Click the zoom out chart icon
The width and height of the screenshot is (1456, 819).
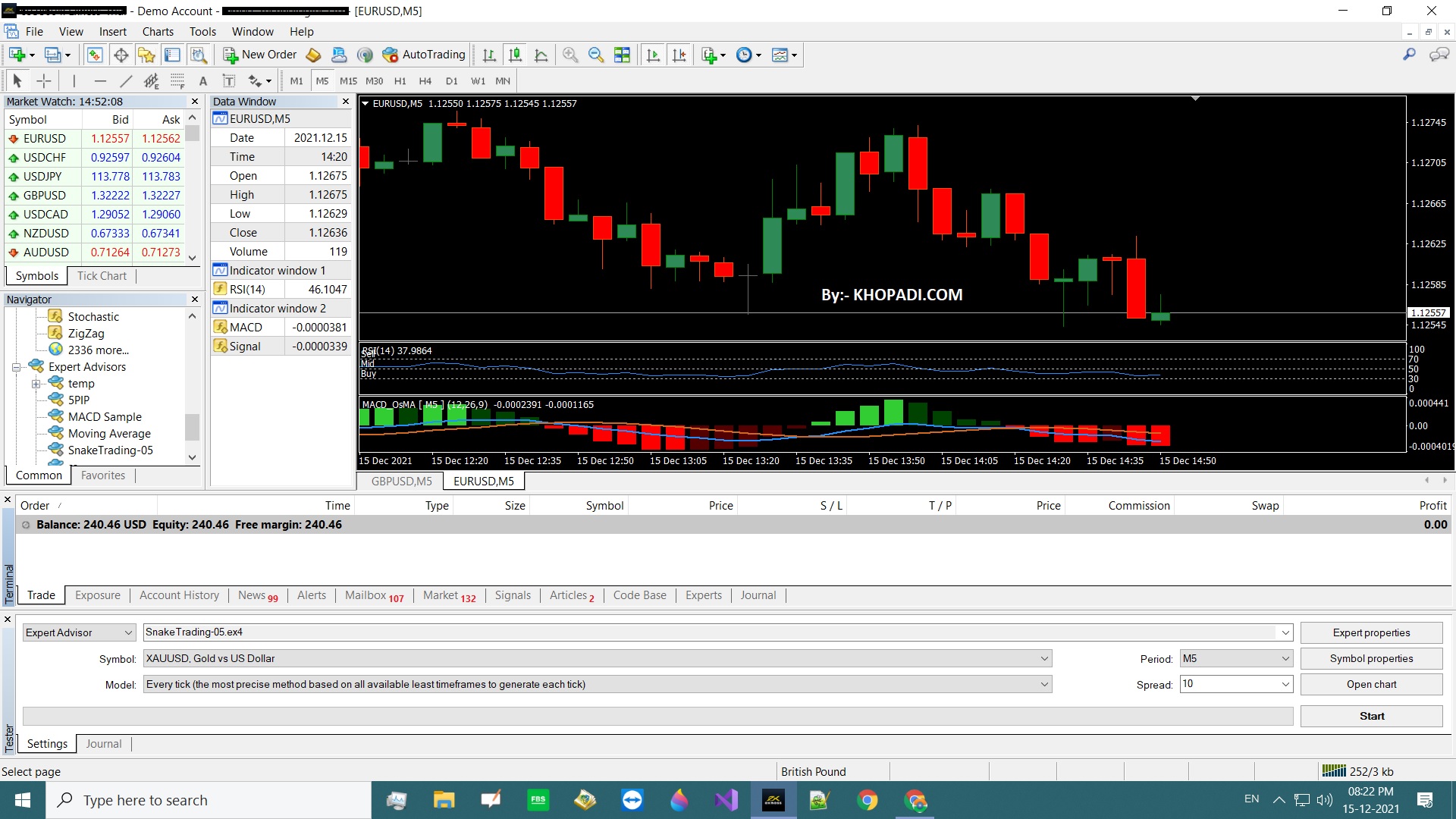click(x=596, y=55)
